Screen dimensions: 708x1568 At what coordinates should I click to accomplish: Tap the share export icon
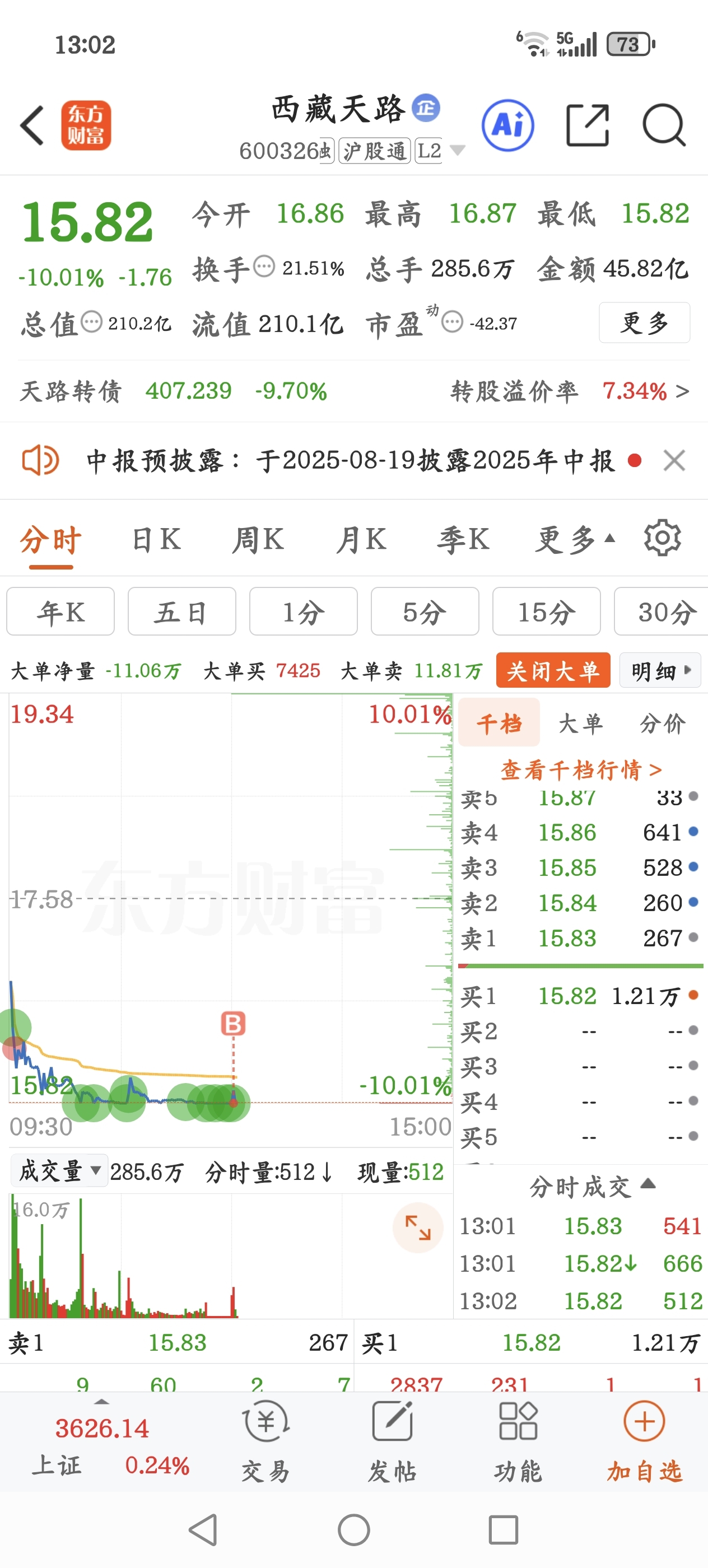pyautogui.click(x=588, y=125)
